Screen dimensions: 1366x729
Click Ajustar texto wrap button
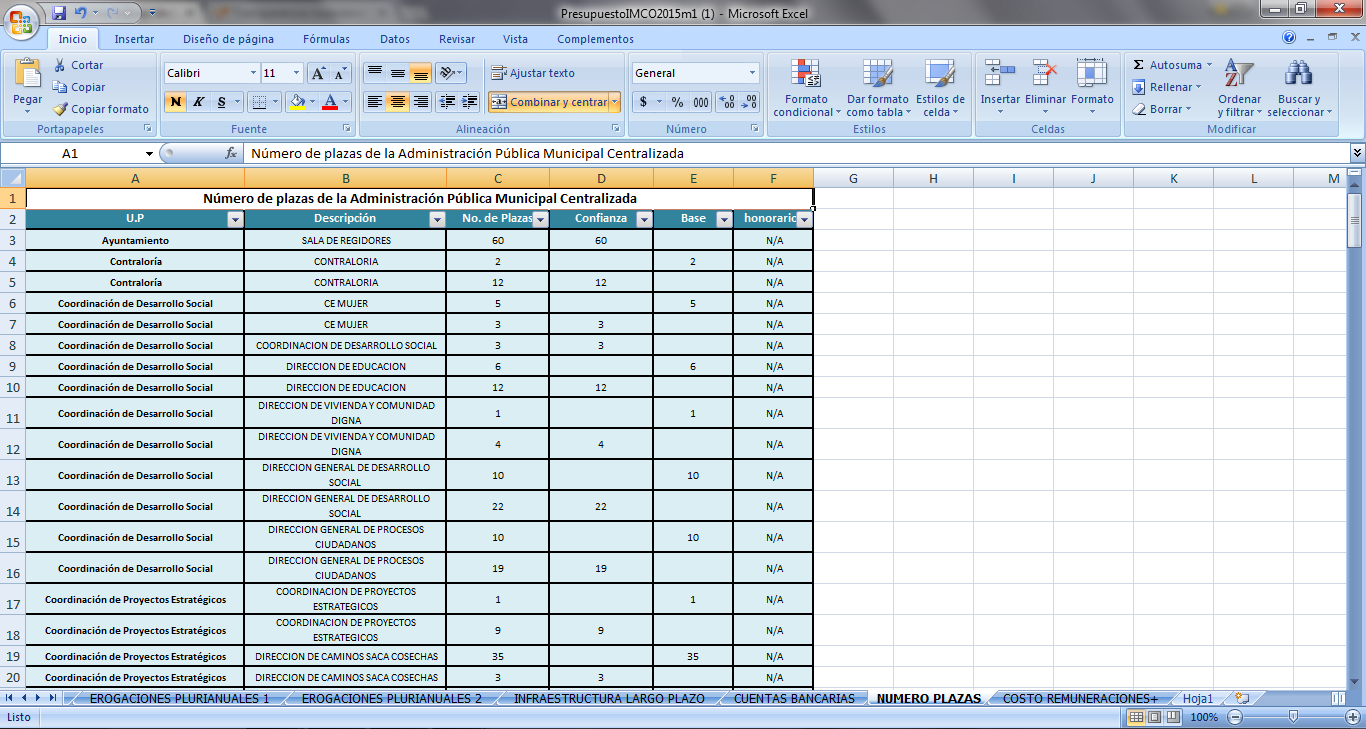pyautogui.click(x=533, y=73)
